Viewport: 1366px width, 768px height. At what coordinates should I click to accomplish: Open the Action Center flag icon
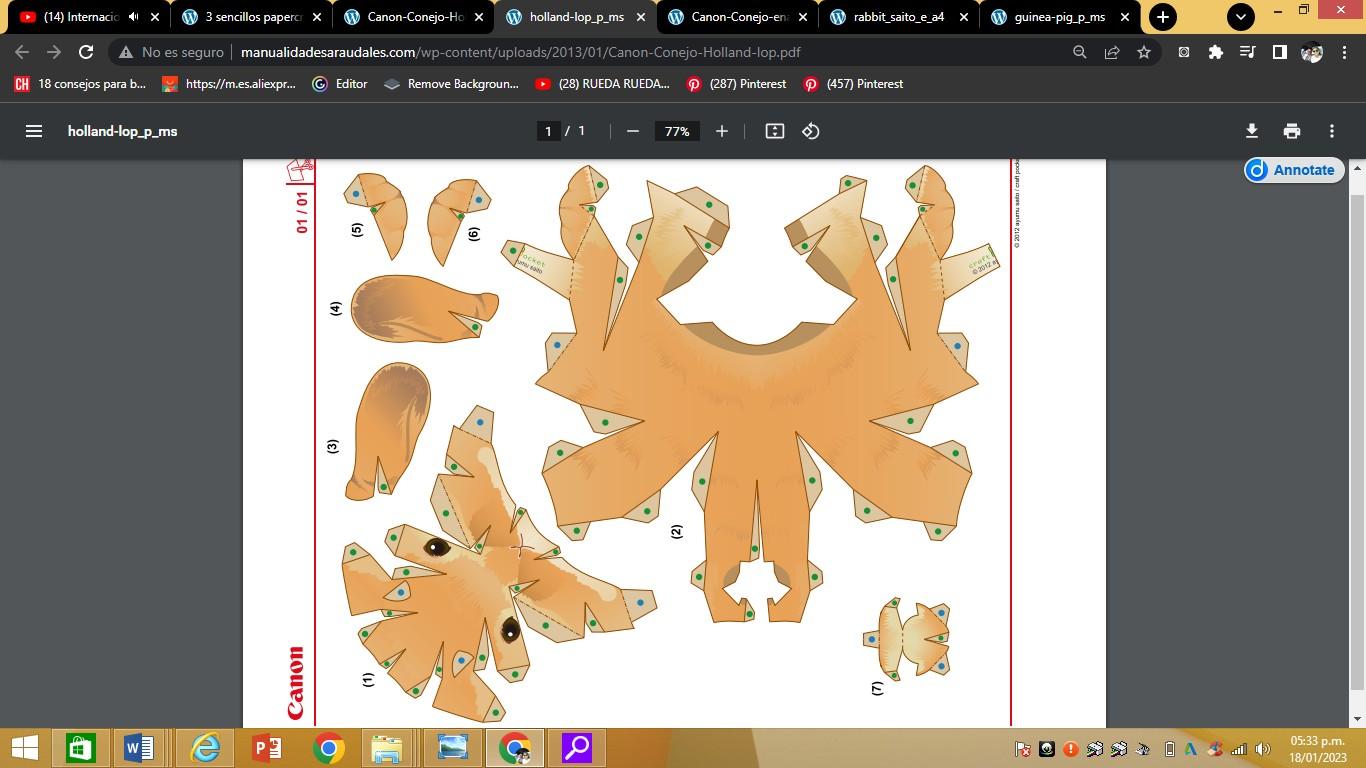tap(1023, 749)
